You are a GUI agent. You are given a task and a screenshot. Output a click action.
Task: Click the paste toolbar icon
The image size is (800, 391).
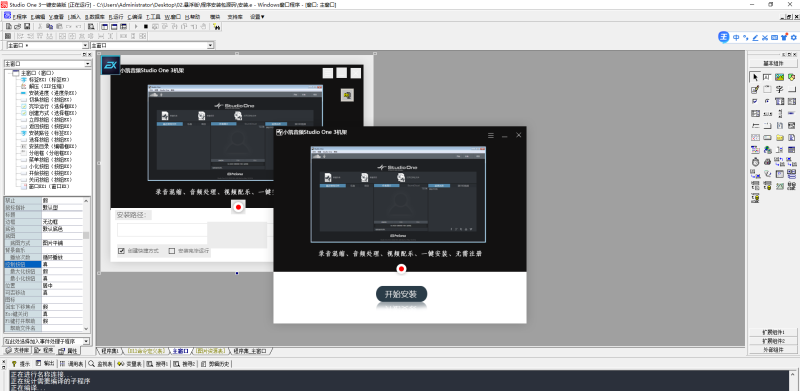tap(59, 26)
